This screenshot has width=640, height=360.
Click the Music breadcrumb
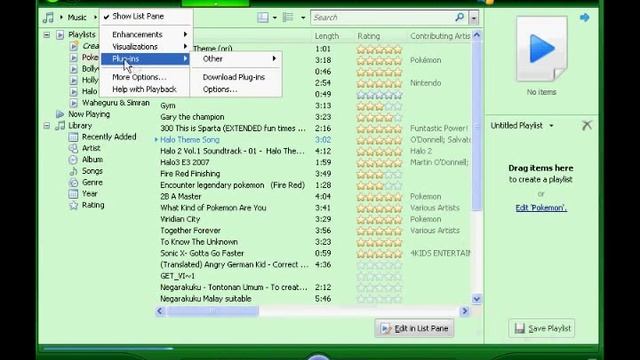77,17
